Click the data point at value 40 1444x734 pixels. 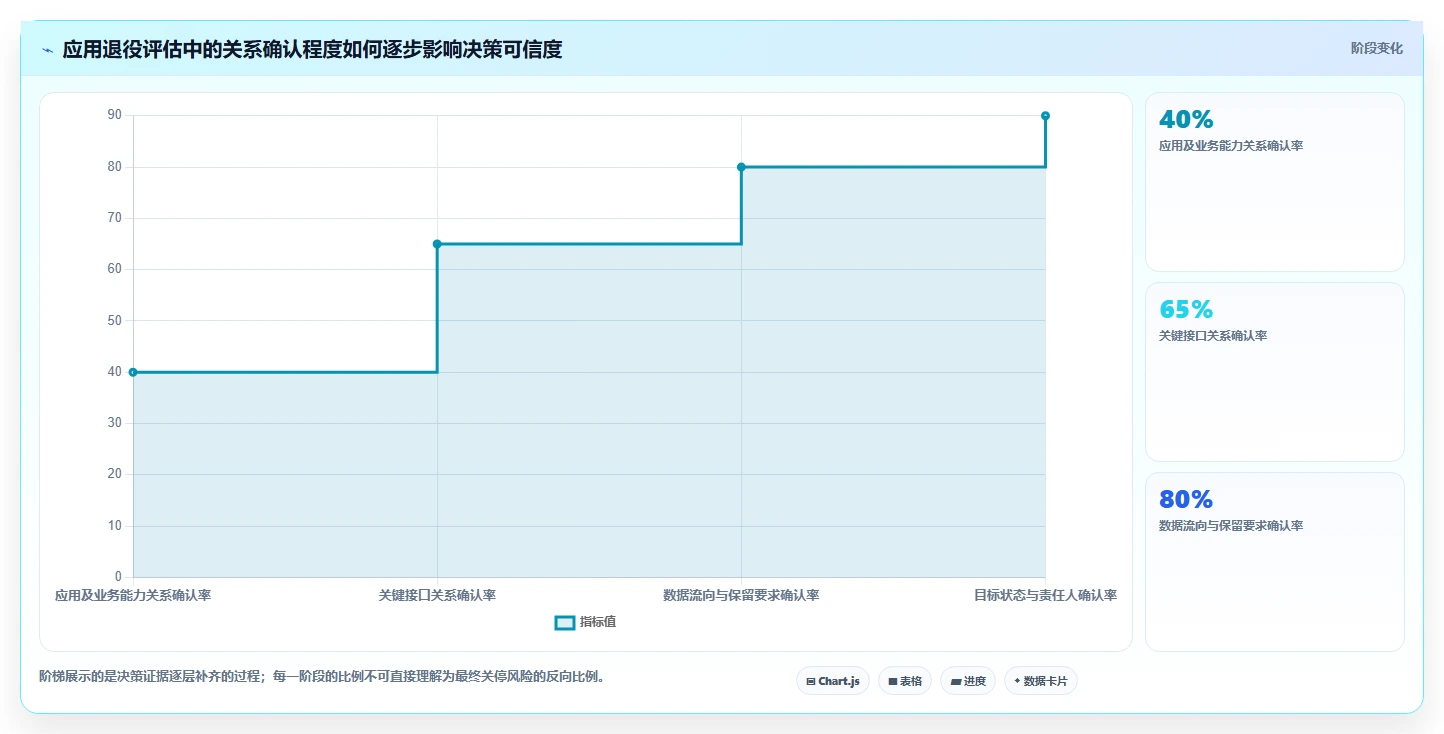point(133,372)
